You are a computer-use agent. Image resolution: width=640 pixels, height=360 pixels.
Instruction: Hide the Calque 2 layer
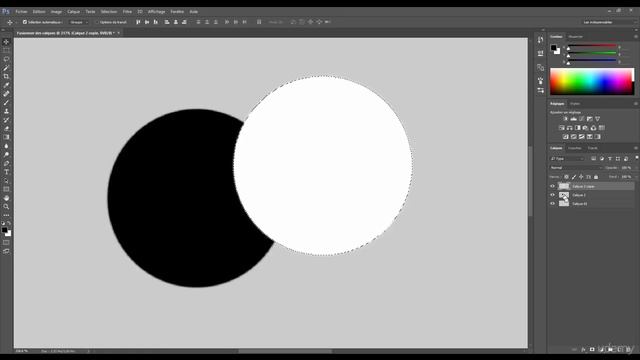(x=553, y=195)
